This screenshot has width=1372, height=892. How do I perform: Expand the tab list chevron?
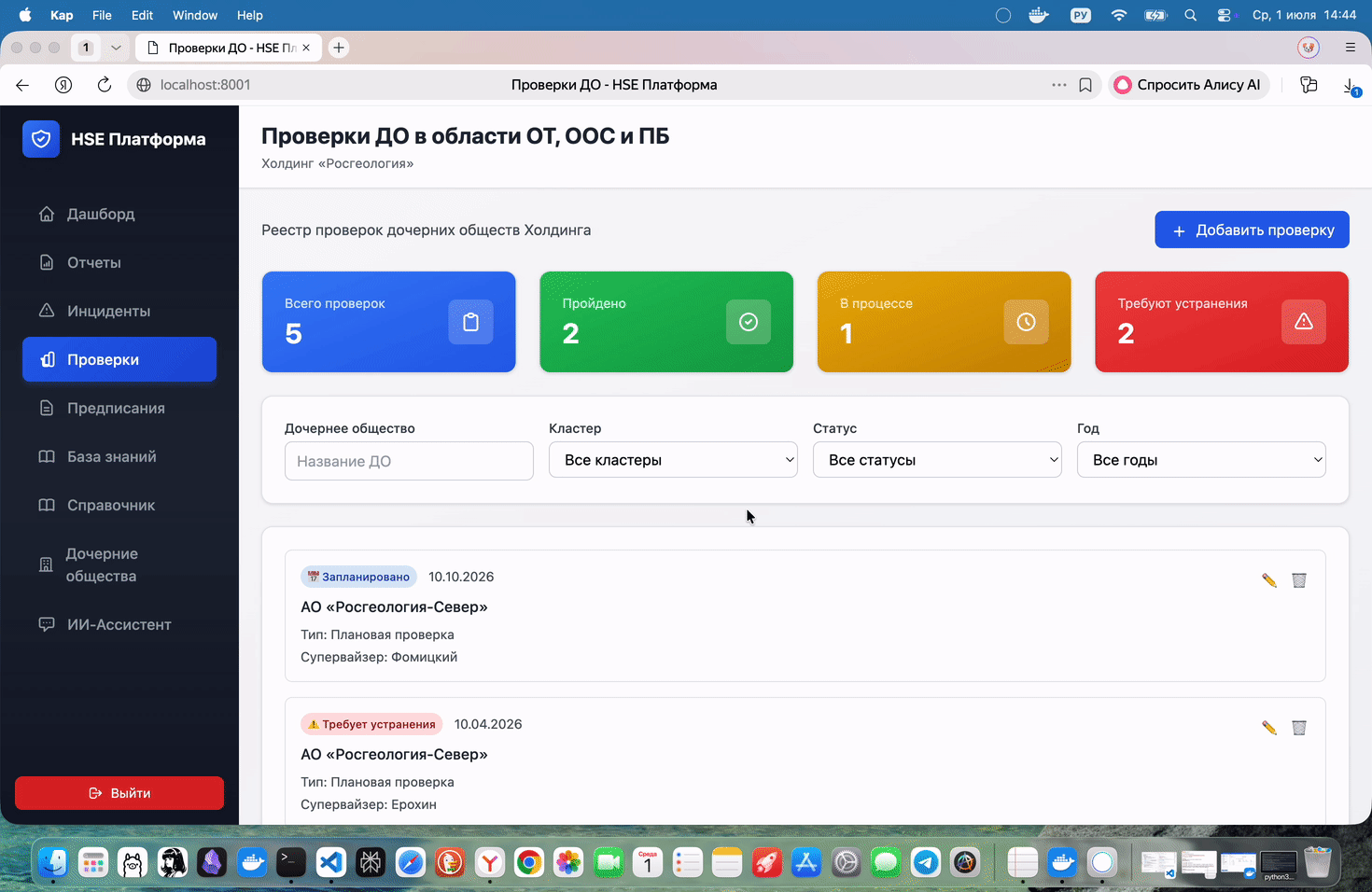coord(116,48)
